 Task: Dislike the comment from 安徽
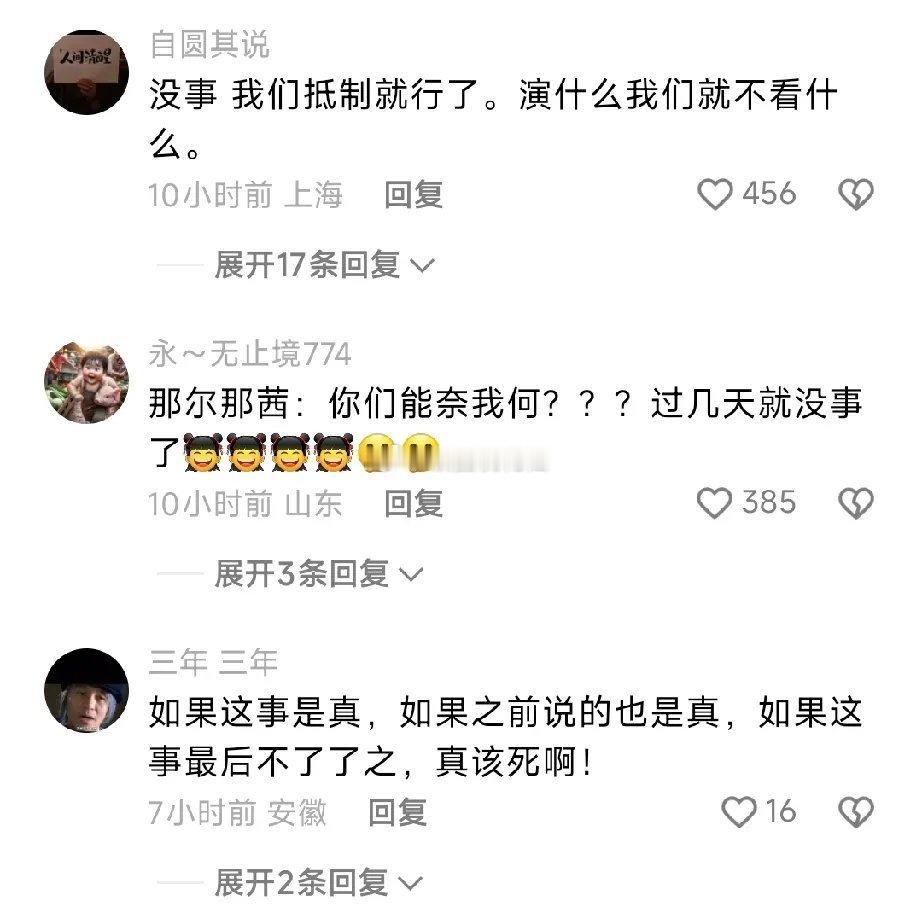pyautogui.click(x=856, y=812)
